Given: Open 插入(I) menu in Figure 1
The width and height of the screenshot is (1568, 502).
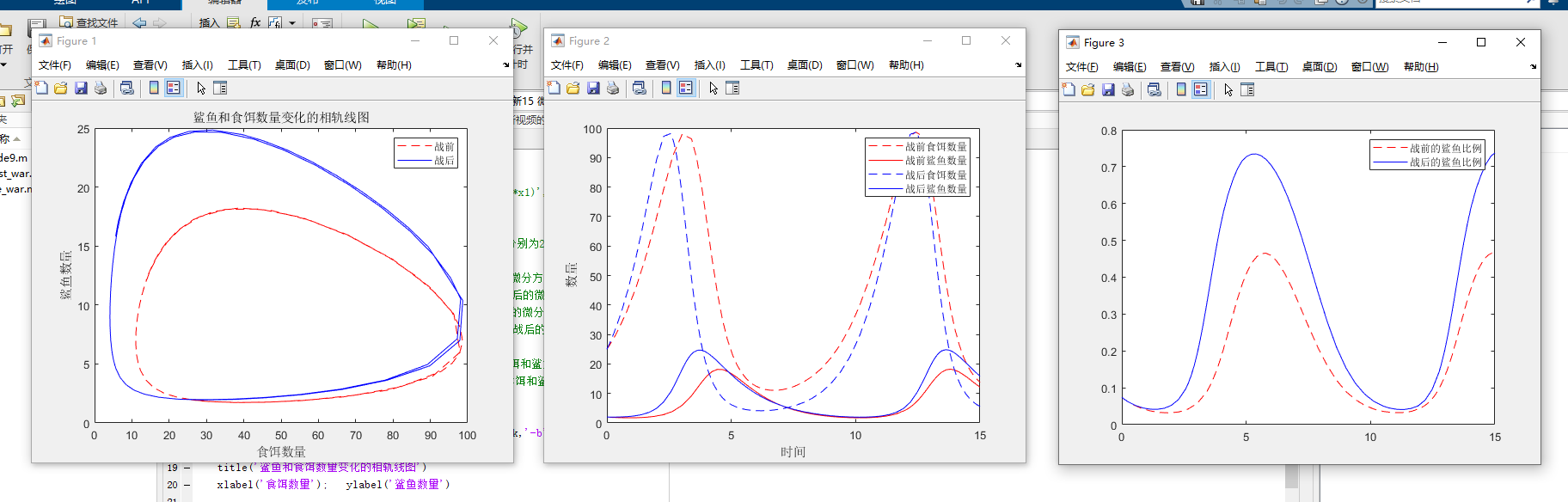Looking at the screenshot, I should [x=197, y=65].
